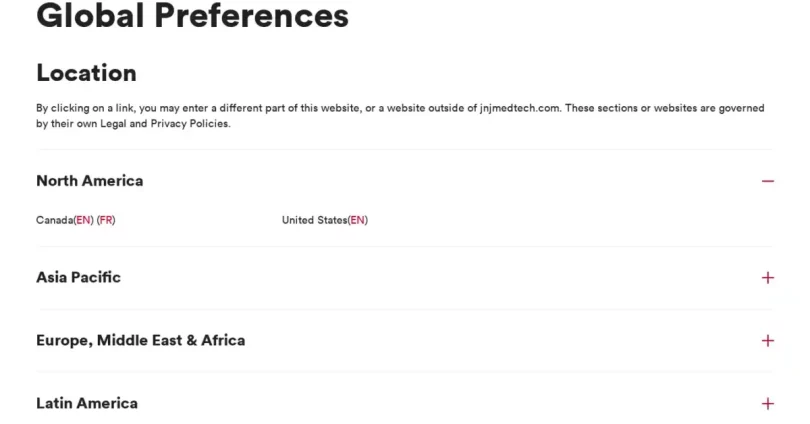The width and height of the screenshot is (810, 424).
Task: Click Europe, Middle East & Africa heading
Action: (x=140, y=340)
